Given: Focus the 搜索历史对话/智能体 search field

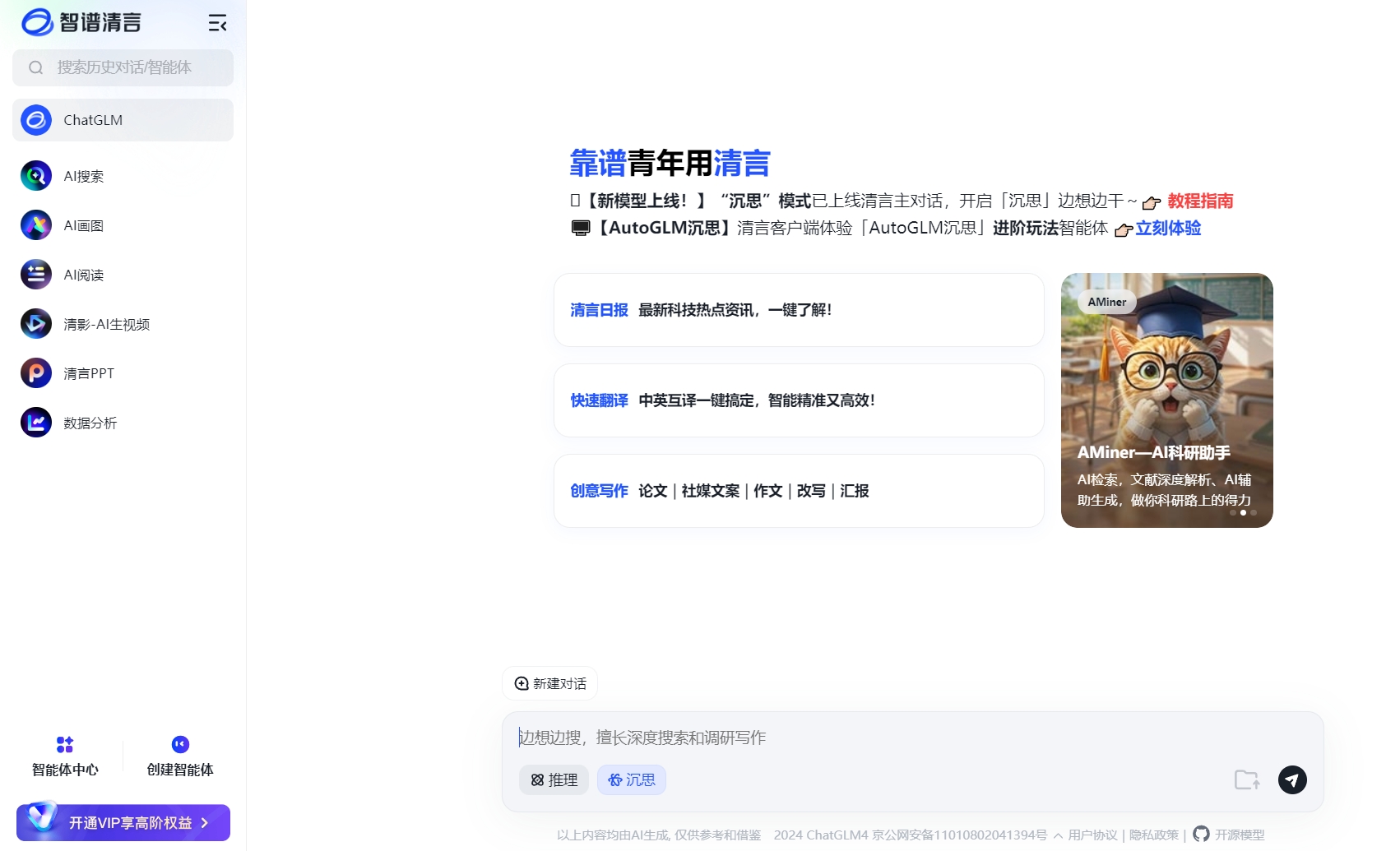Looking at the screenshot, I should (x=123, y=67).
